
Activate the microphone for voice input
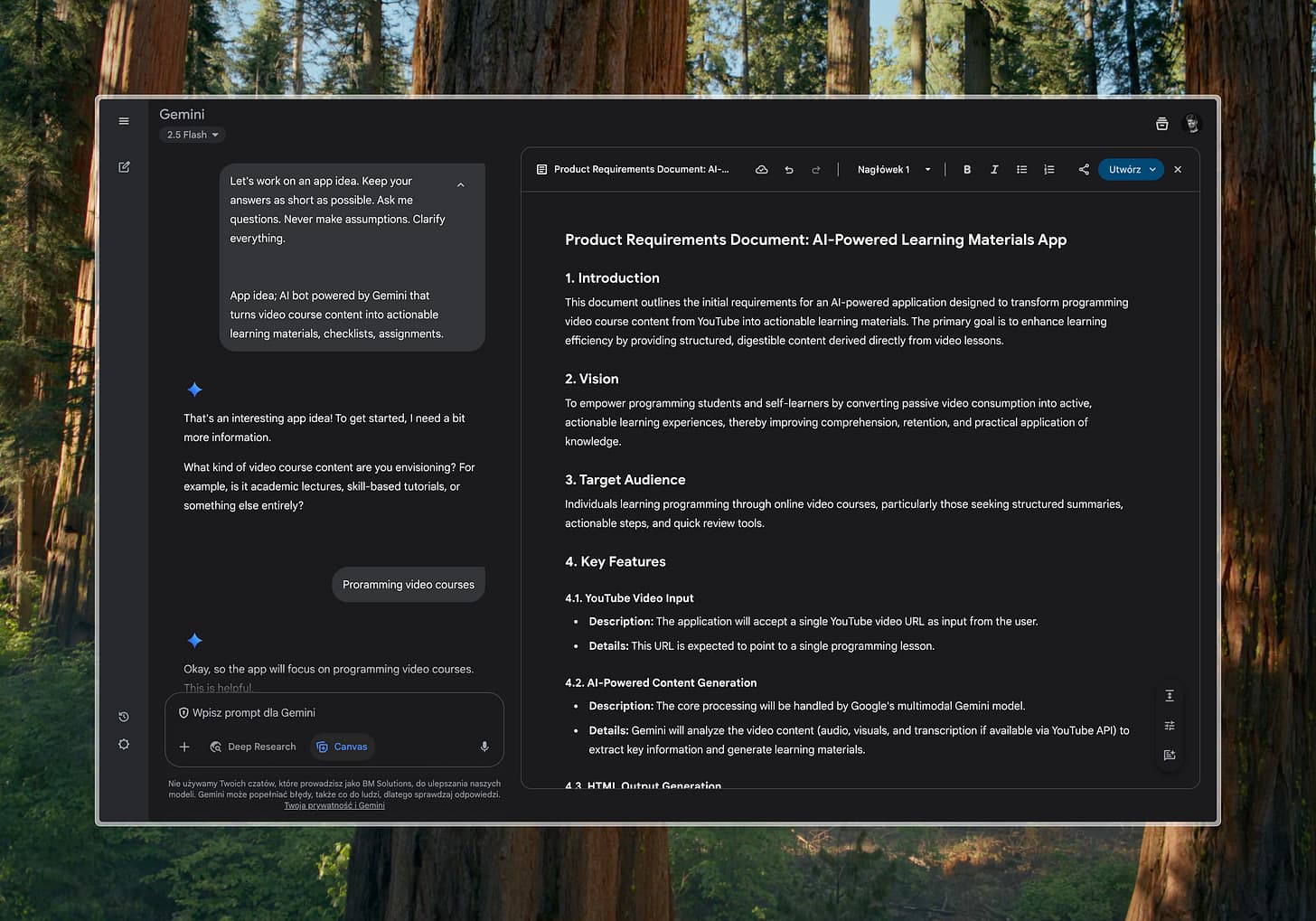484,746
